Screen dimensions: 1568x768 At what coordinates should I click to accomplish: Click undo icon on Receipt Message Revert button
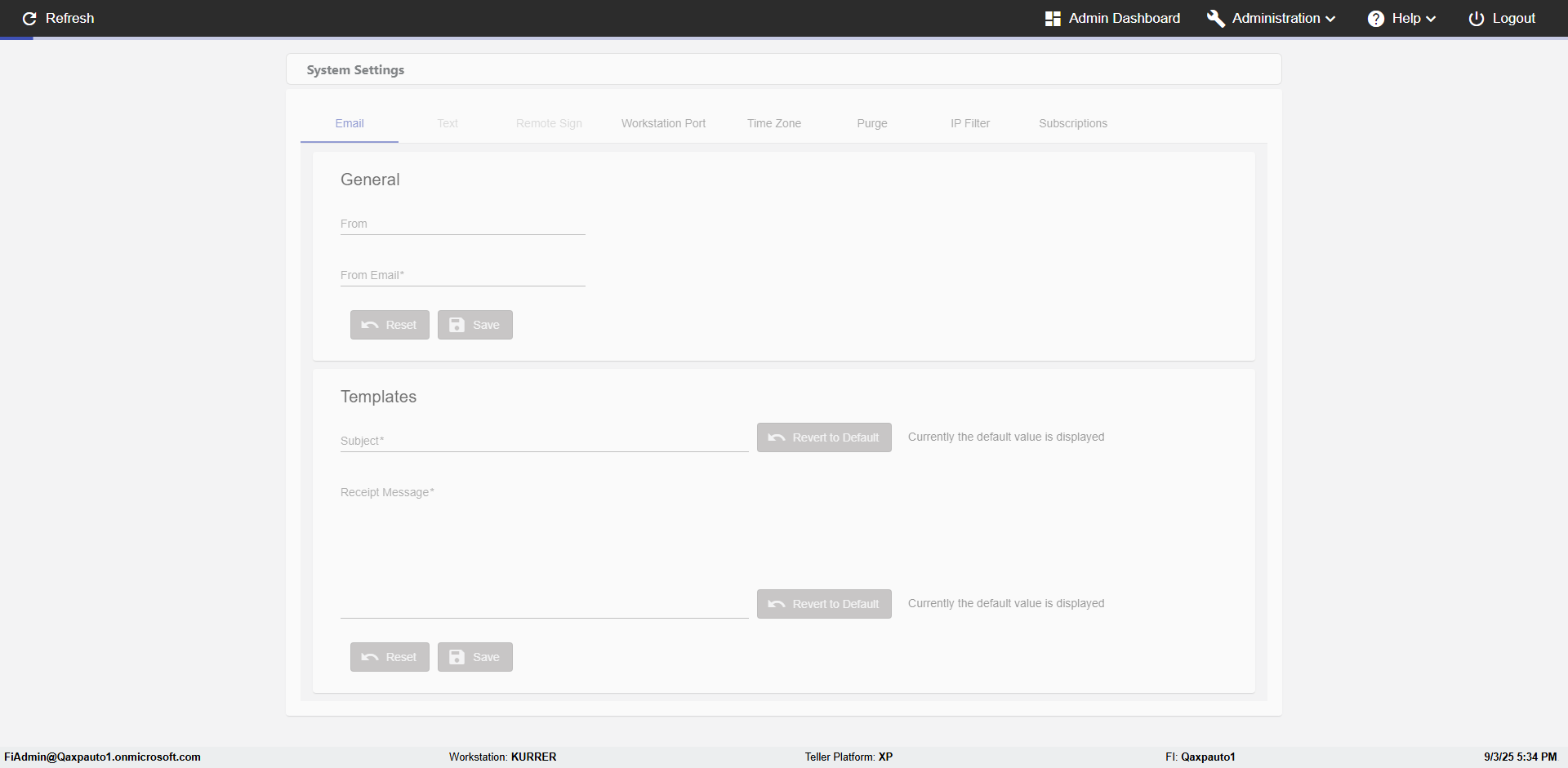[777, 604]
